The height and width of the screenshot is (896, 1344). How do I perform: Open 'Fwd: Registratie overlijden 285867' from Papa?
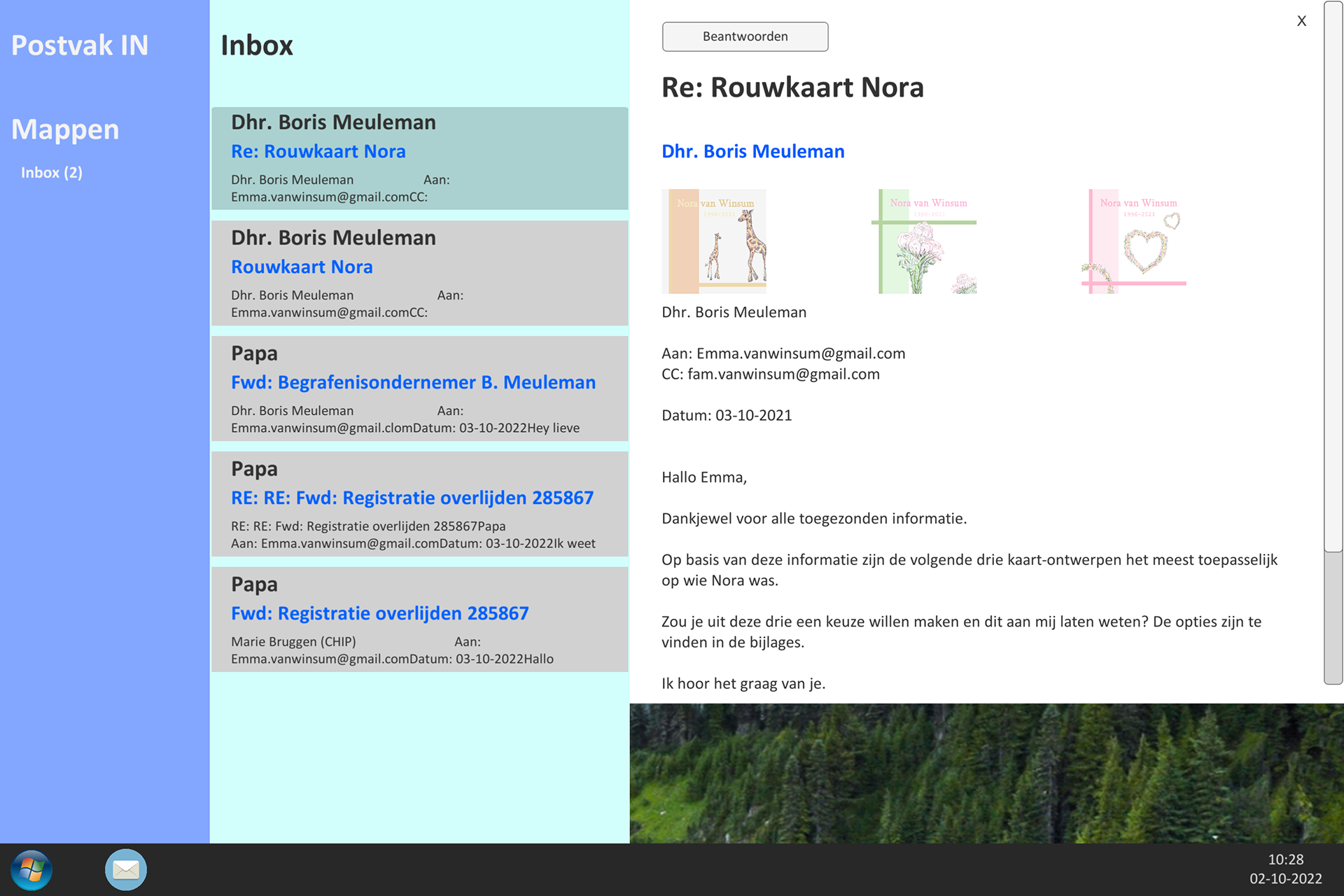[x=420, y=620]
